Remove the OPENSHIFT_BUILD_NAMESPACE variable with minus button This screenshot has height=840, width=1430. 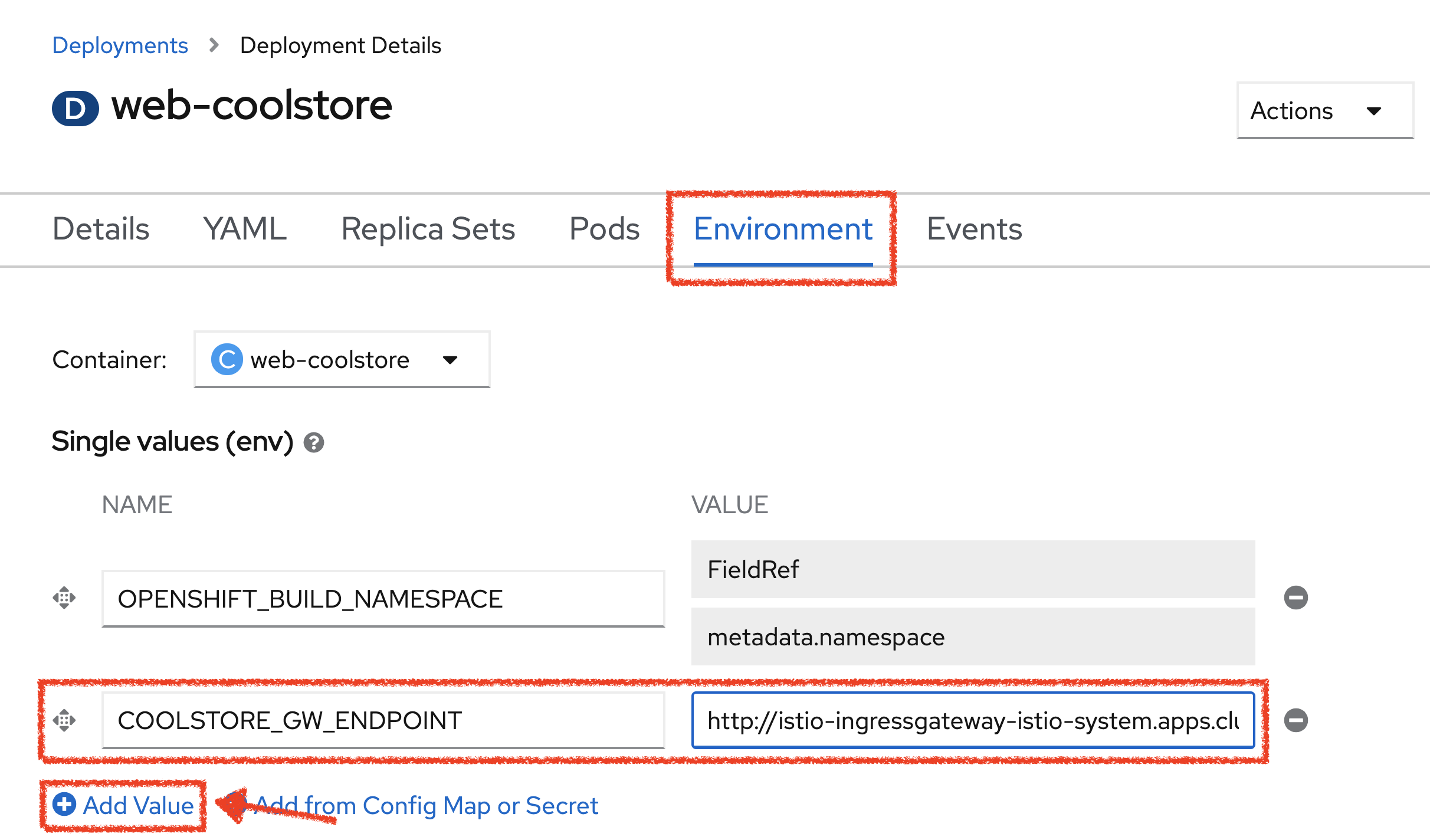pyautogui.click(x=1295, y=598)
